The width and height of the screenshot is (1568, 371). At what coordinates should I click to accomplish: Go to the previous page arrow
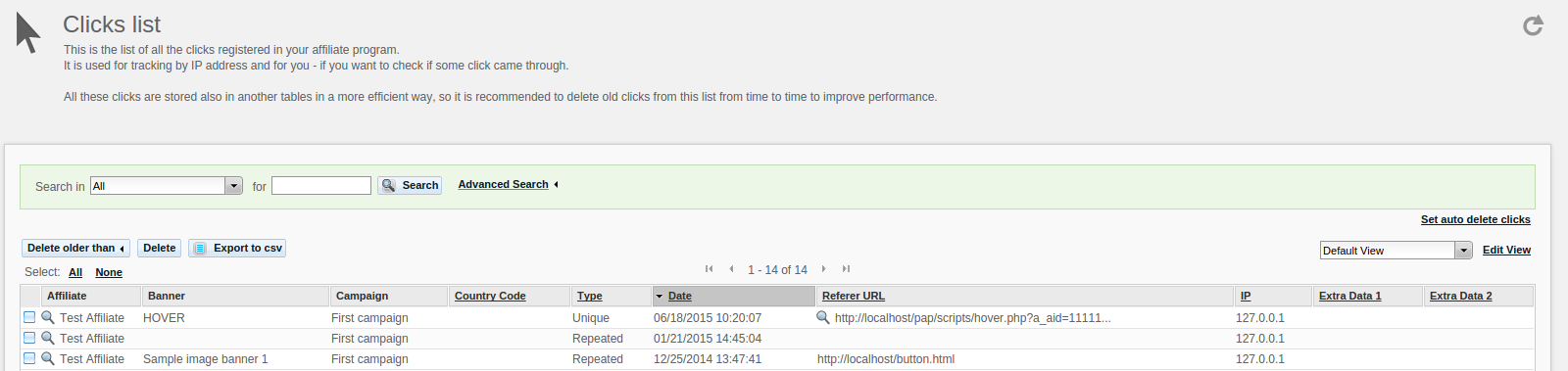click(x=731, y=269)
